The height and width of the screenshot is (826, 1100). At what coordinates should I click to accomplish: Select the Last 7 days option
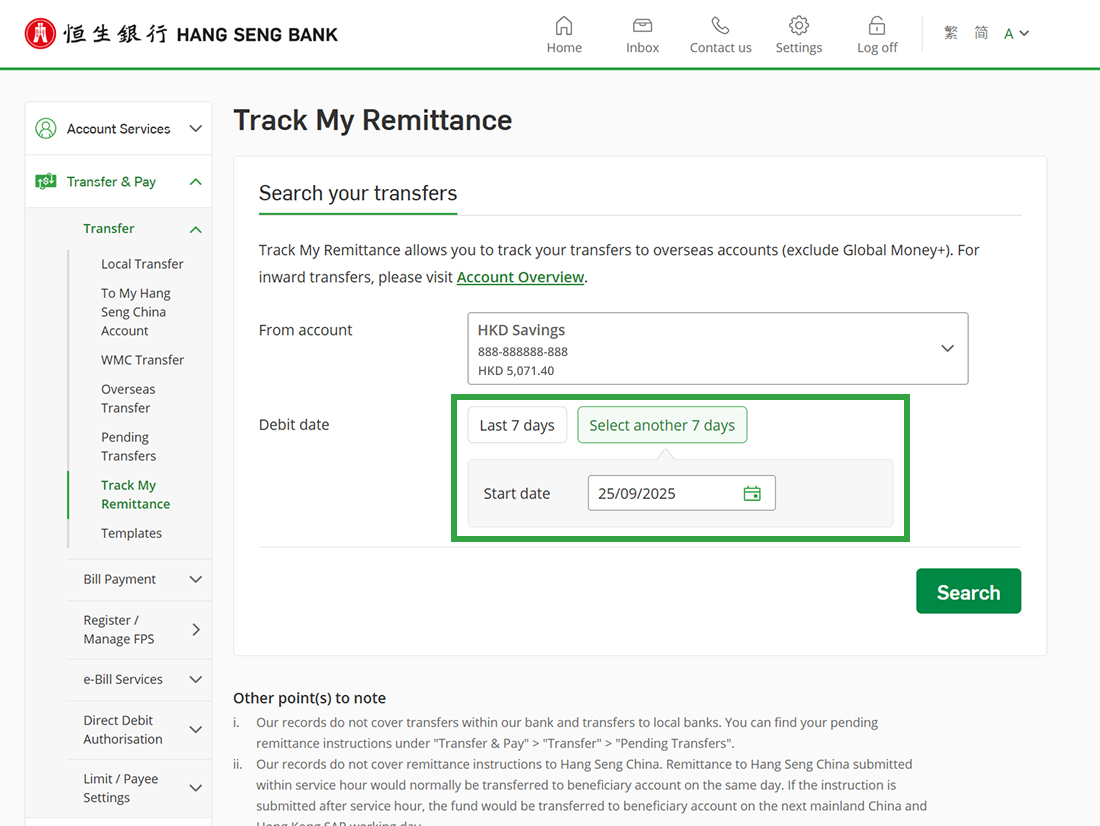[517, 425]
